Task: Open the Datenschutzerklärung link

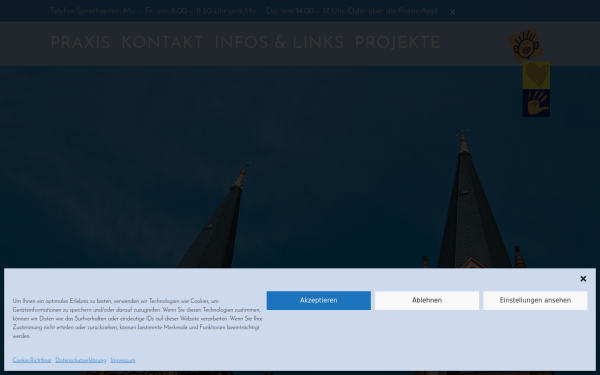Action: tap(81, 360)
